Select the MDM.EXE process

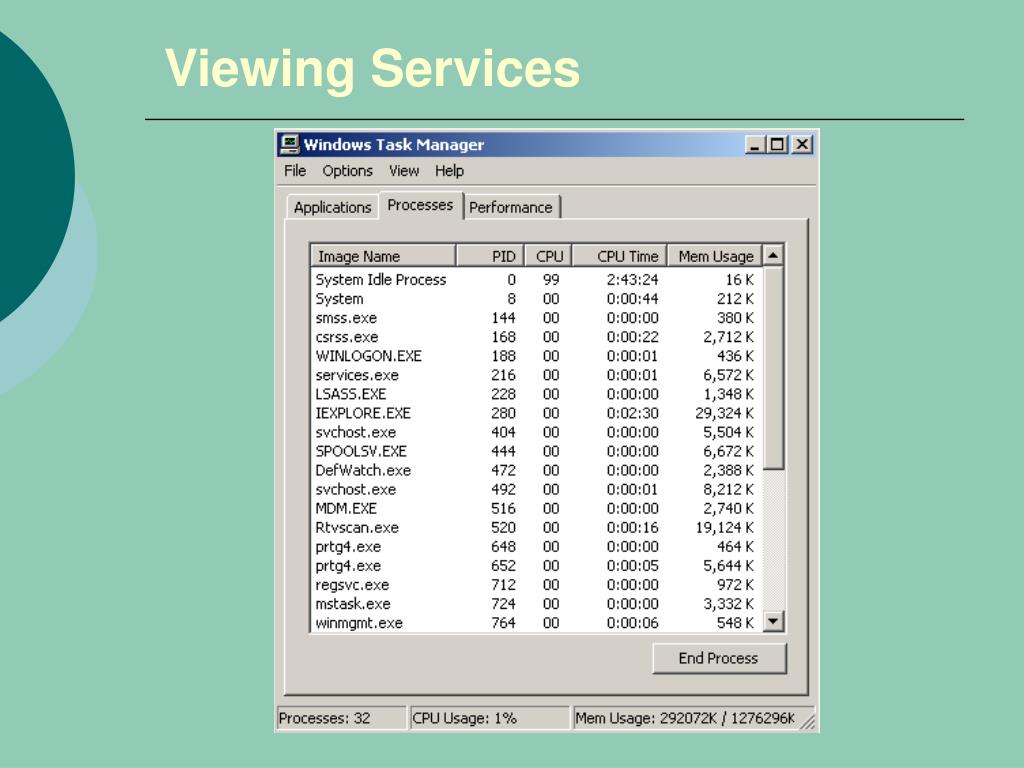(x=536, y=508)
